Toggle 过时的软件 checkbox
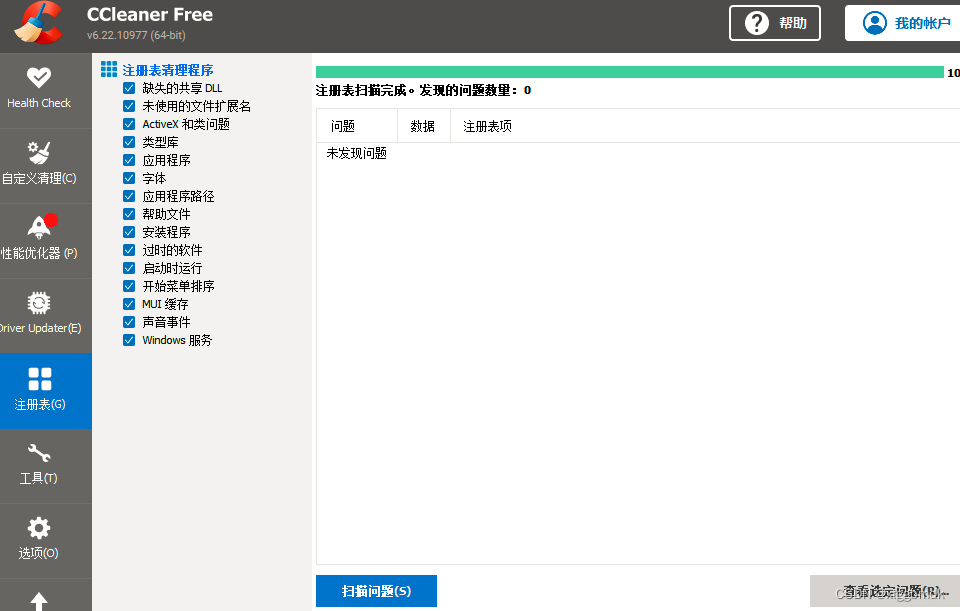This screenshot has width=960, height=611. click(x=129, y=250)
